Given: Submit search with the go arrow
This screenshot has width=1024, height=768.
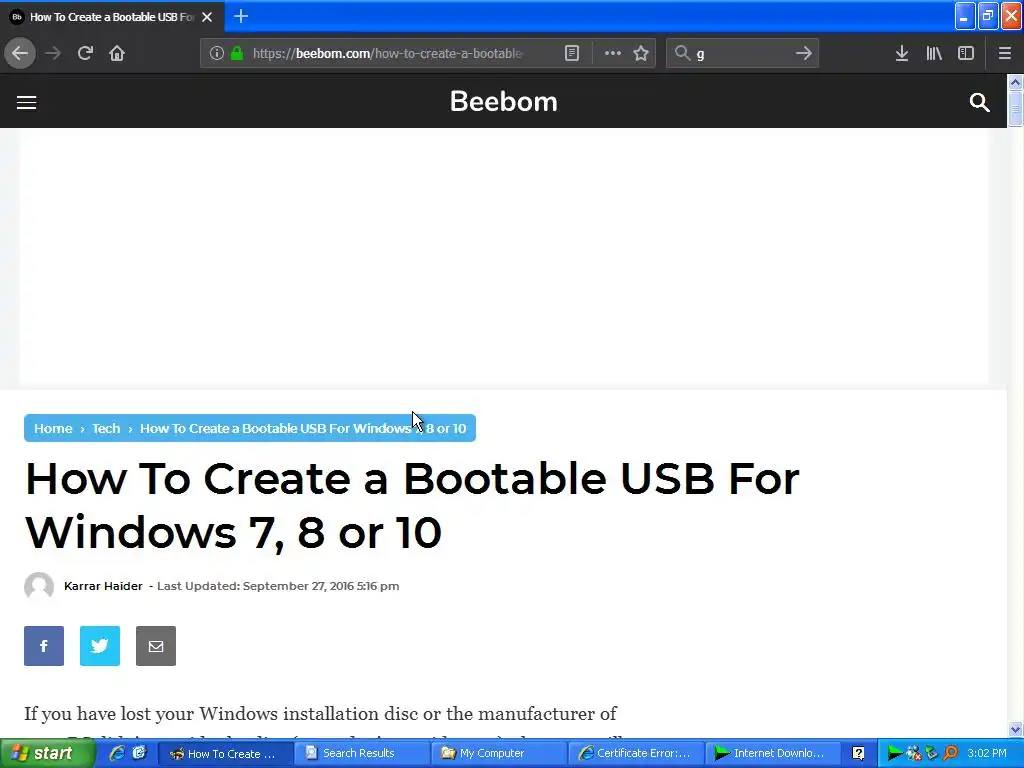Looking at the screenshot, I should tap(803, 53).
